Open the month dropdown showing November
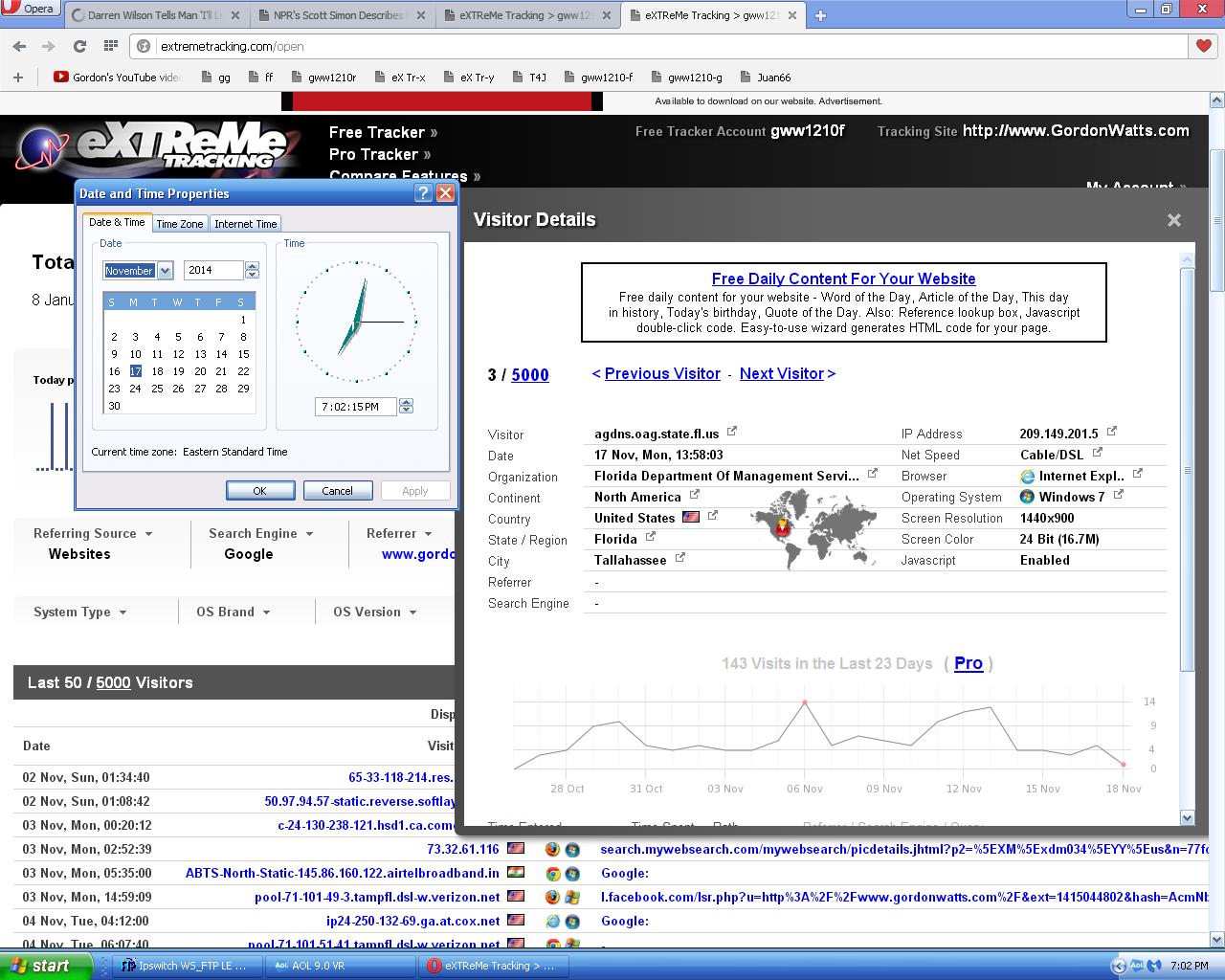1225x980 pixels. point(165,271)
